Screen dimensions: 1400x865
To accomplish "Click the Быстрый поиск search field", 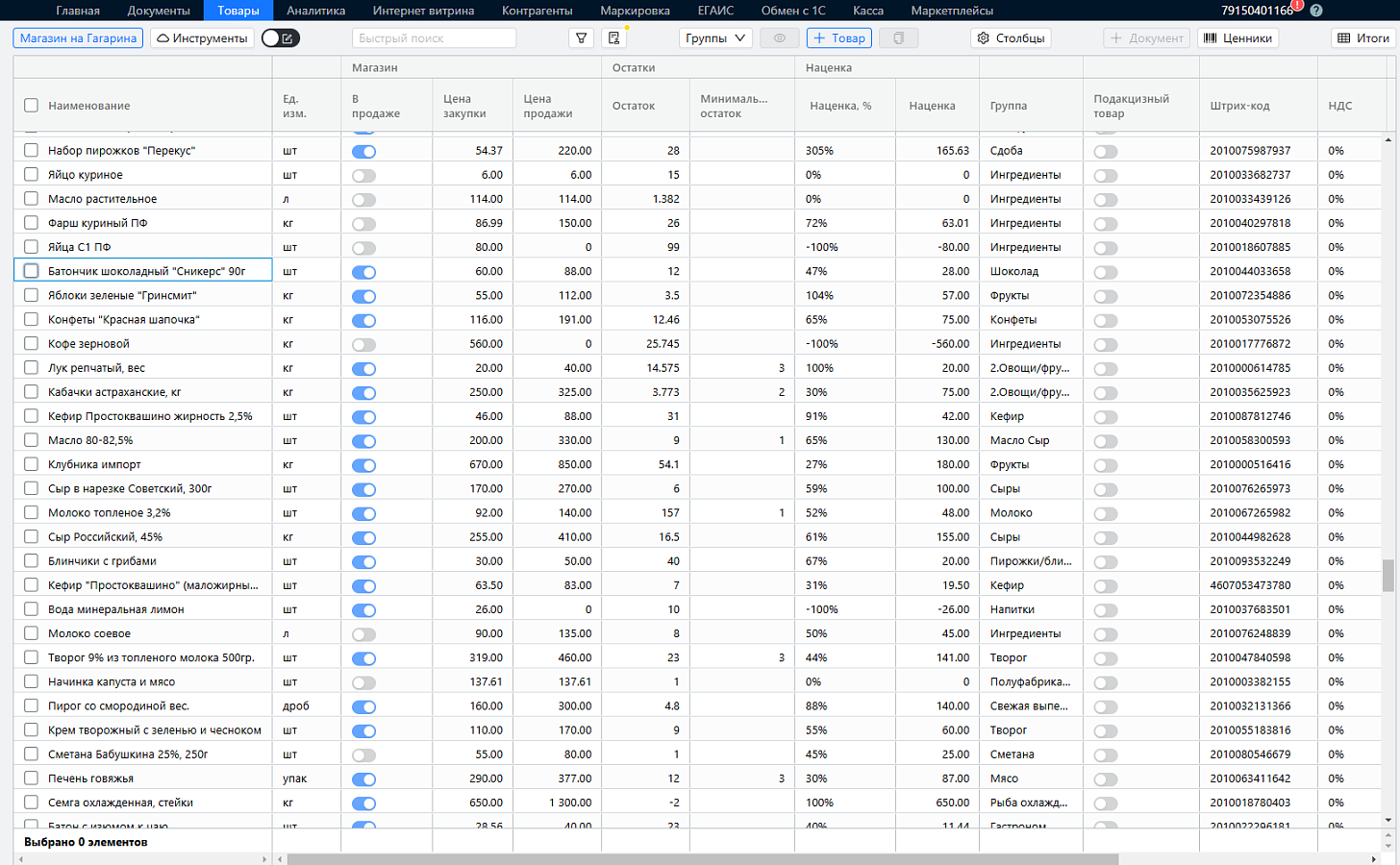I will click(434, 38).
